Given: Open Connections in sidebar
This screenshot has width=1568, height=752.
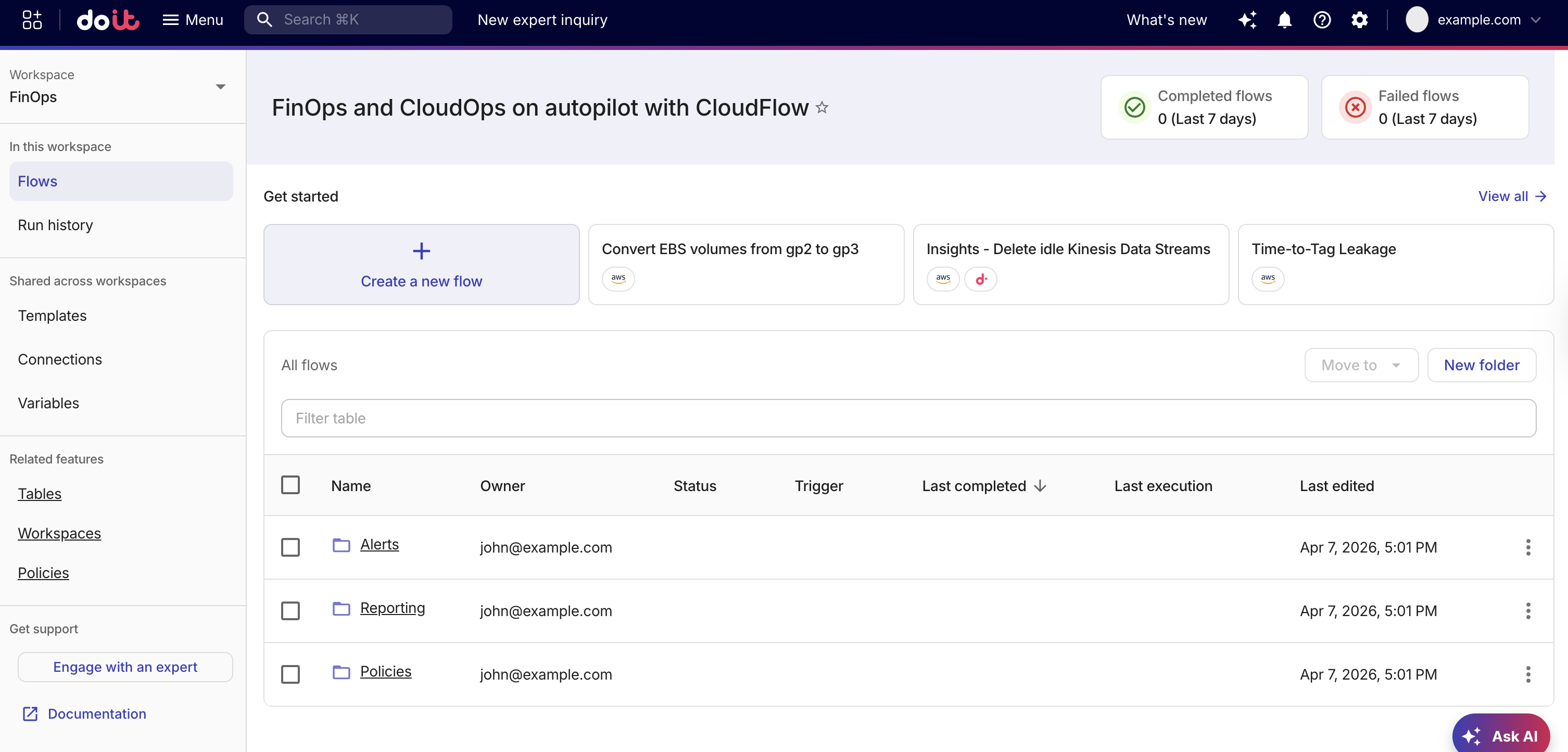Looking at the screenshot, I should (60, 359).
